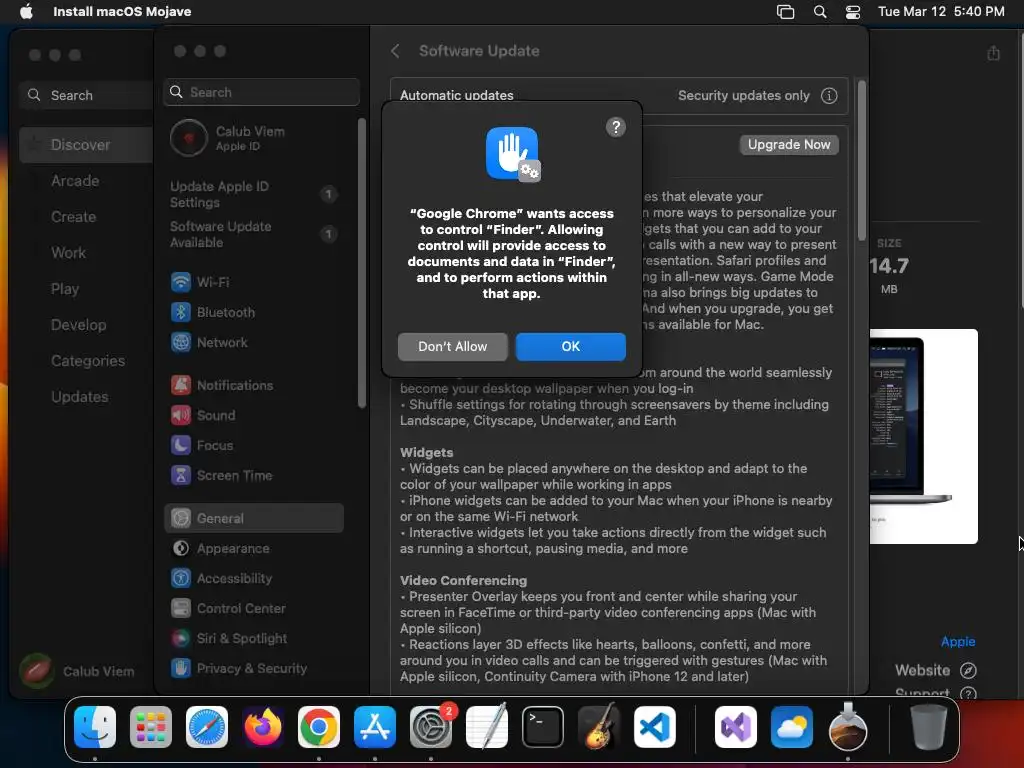
Task: Open TextEdit from the Dock
Action: tap(487, 727)
